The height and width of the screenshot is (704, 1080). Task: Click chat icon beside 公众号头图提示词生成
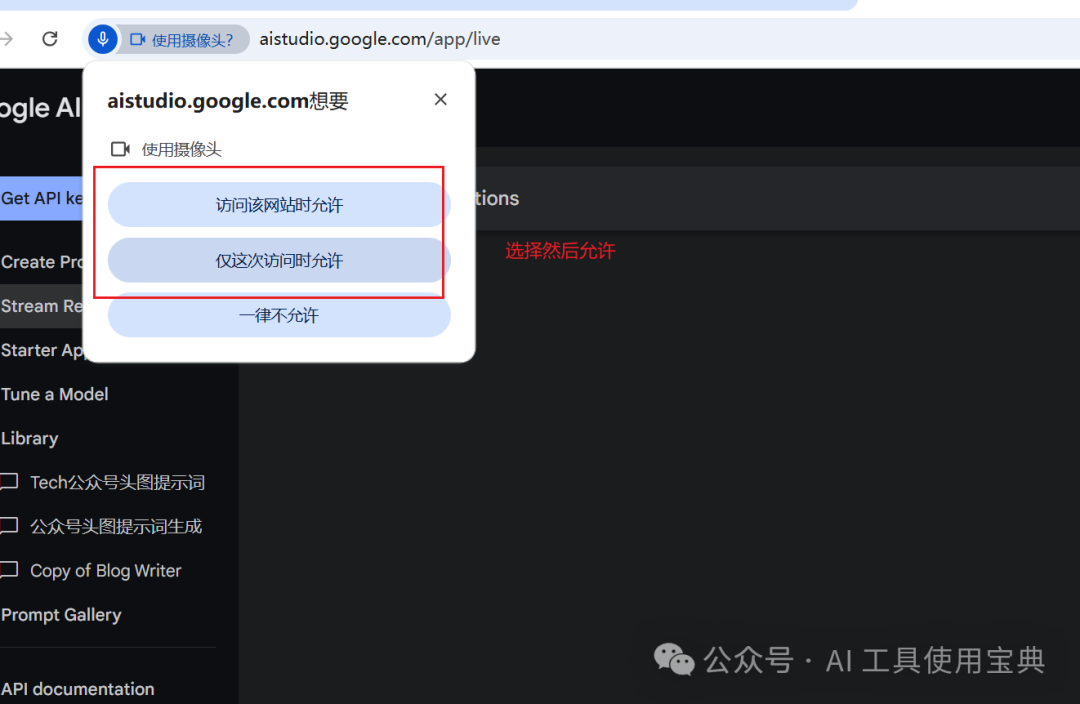[x=9, y=526]
